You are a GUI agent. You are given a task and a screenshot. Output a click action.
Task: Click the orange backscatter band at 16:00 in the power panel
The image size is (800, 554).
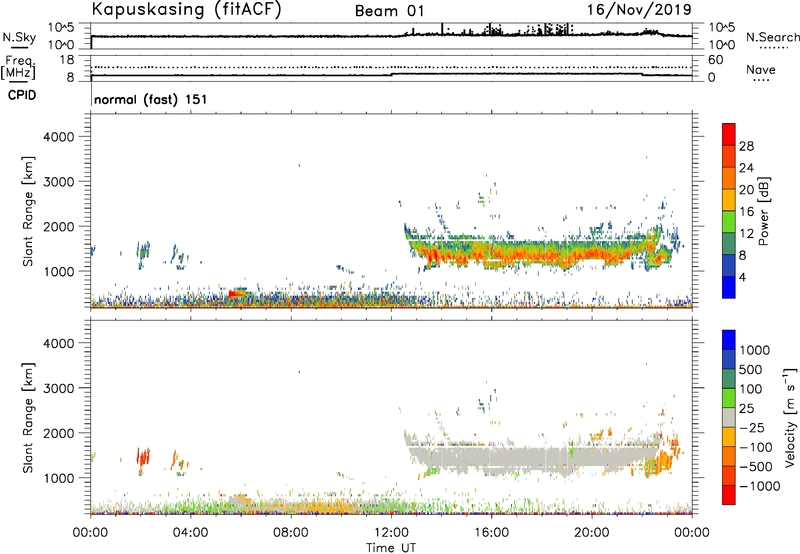tap(491, 254)
